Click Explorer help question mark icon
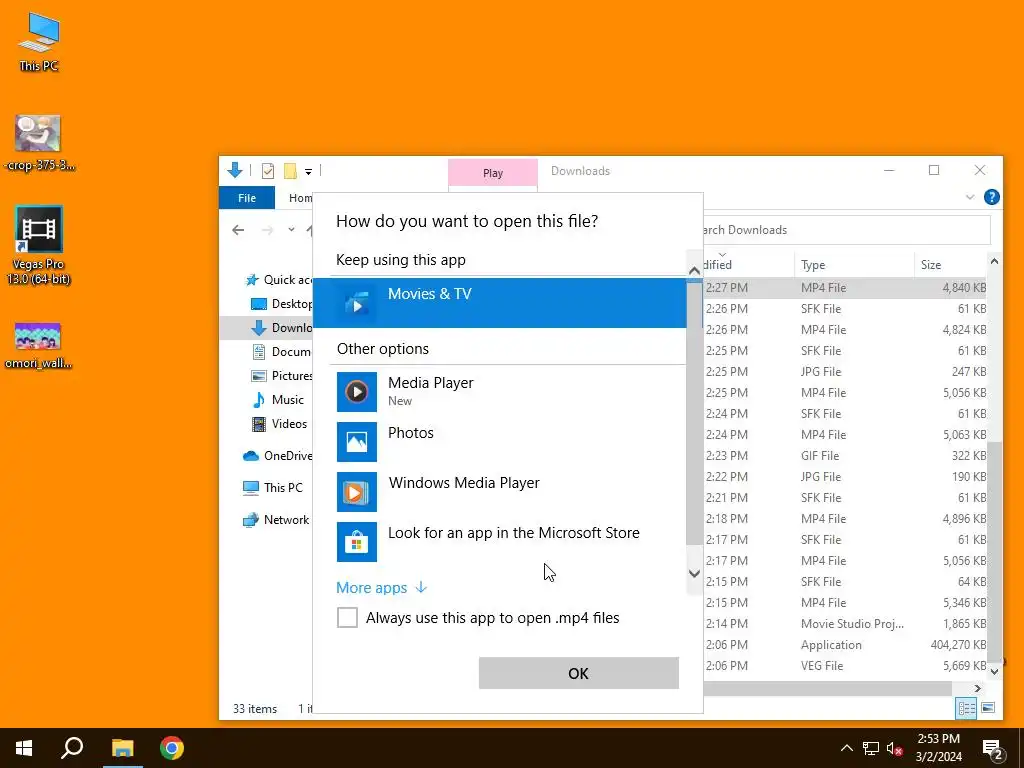Image resolution: width=1024 pixels, height=768 pixels. [x=991, y=197]
